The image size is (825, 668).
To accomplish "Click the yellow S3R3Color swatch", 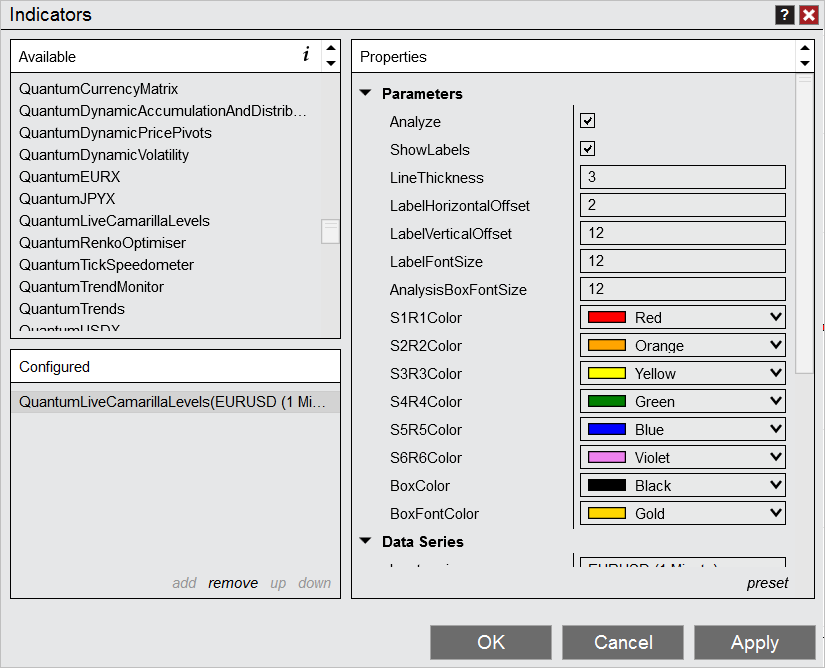I will click(607, 373).
